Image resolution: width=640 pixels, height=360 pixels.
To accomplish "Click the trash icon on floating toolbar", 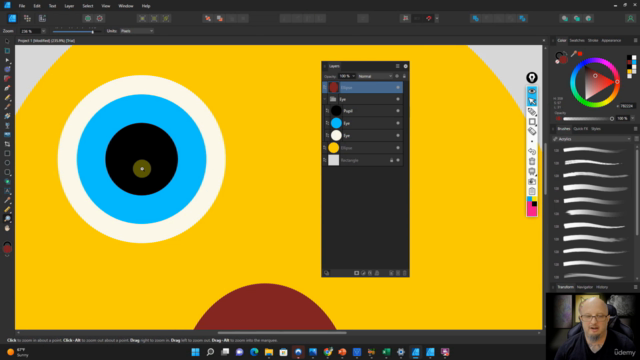I will point(532,161).
